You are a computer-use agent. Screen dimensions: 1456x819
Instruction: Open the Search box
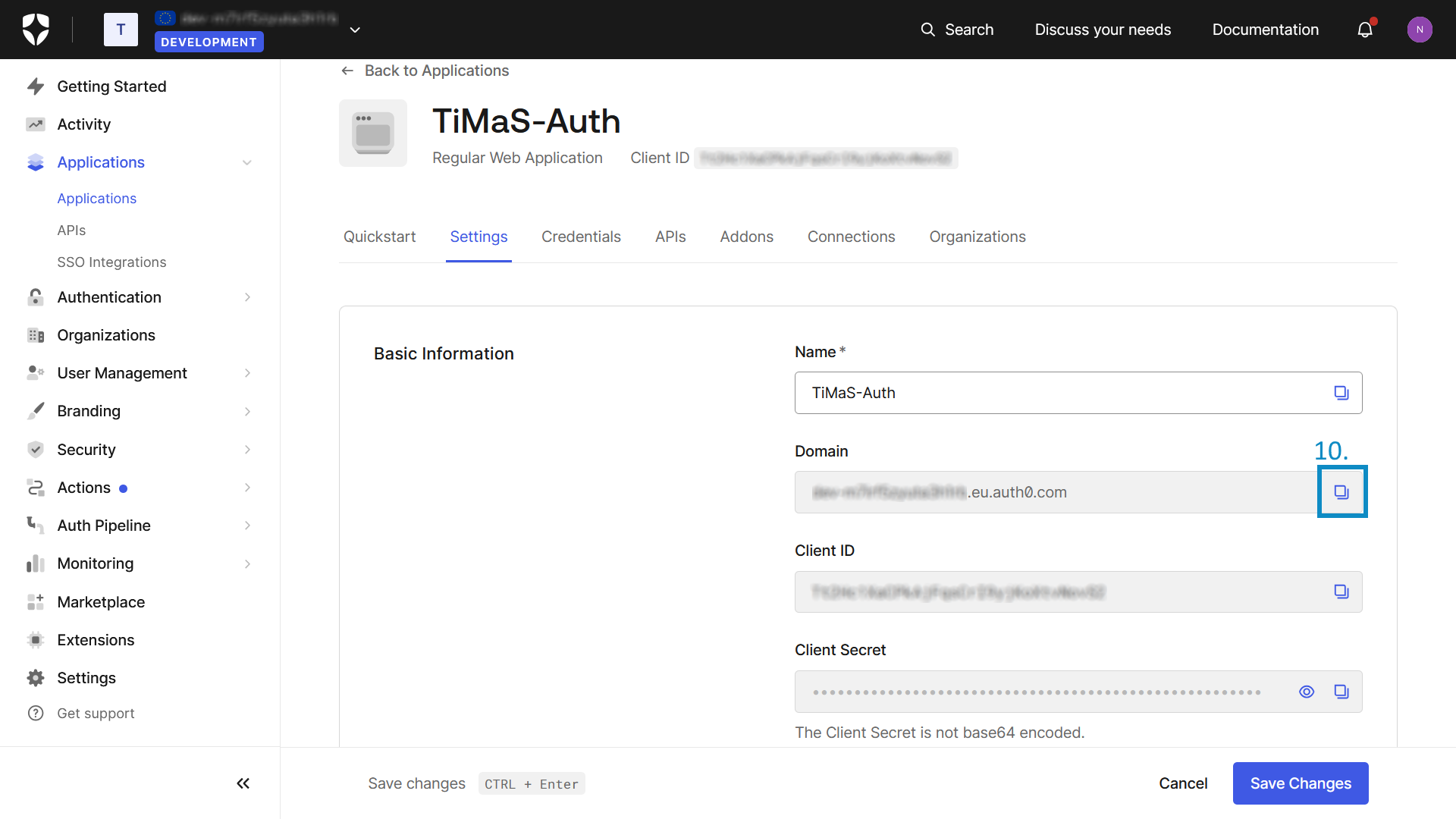click(x=957, y=30)
